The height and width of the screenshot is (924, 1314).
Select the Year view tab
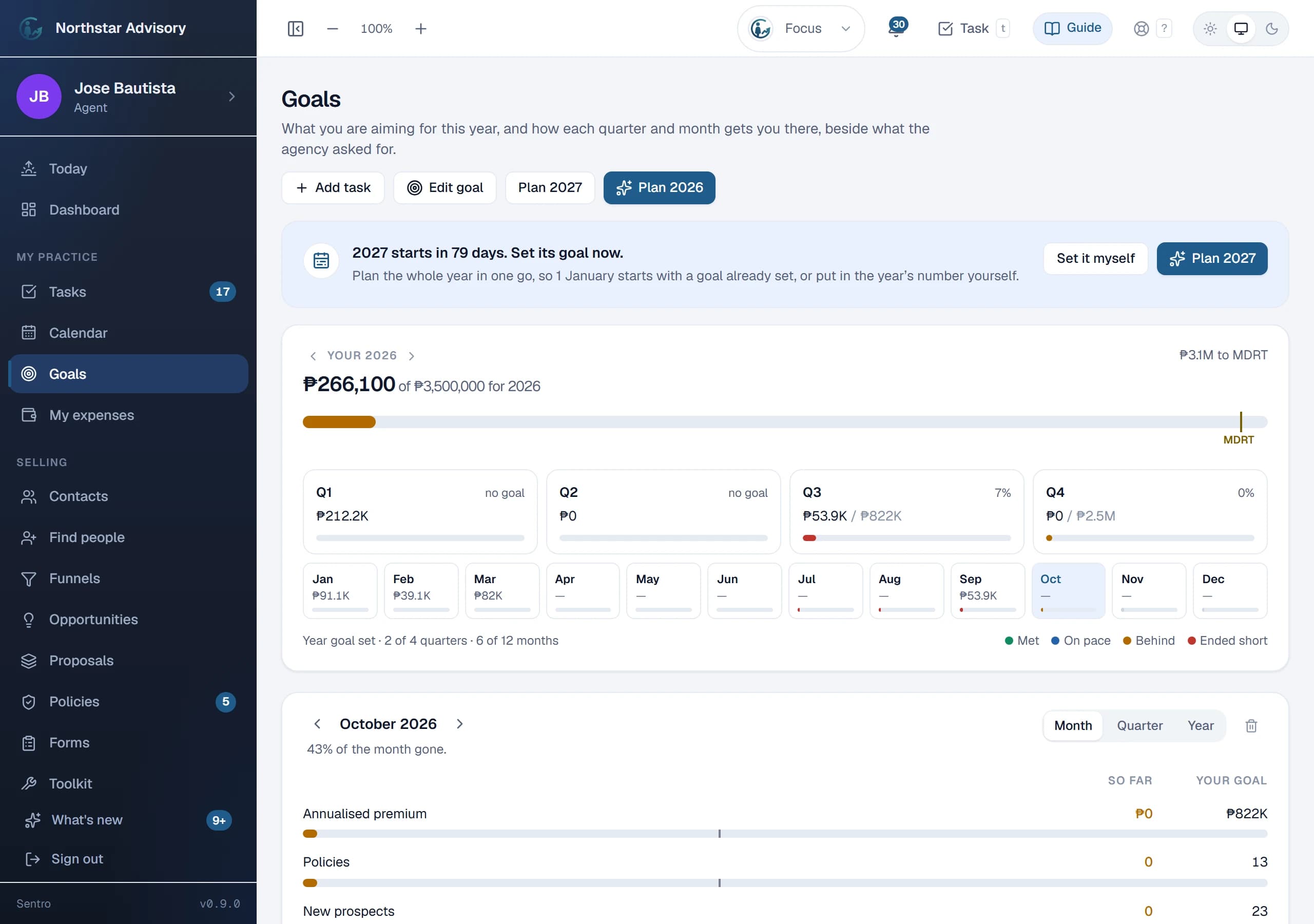point(1200,726)
